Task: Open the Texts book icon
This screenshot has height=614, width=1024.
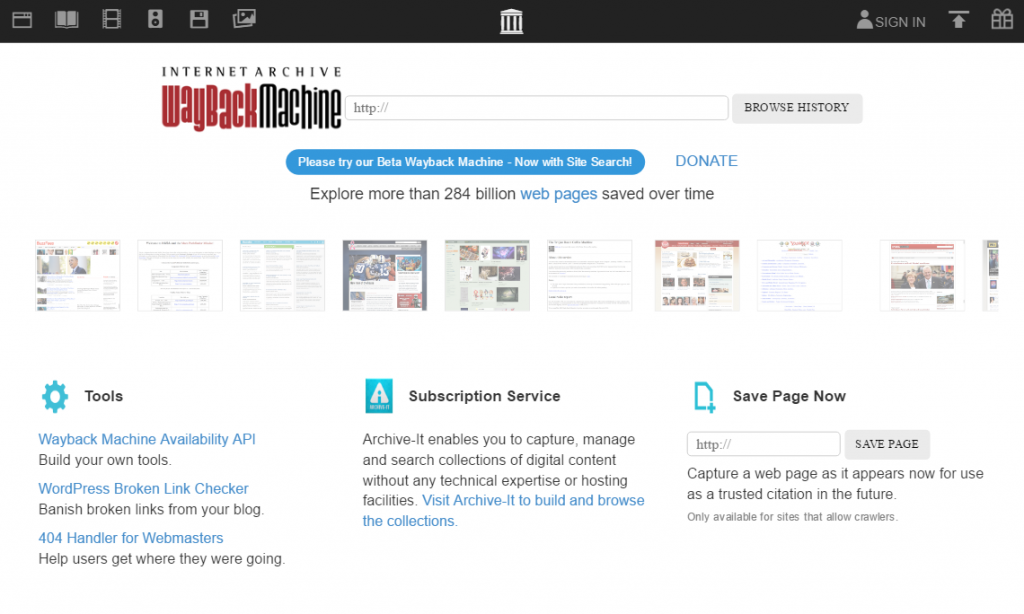Action: 67,20
